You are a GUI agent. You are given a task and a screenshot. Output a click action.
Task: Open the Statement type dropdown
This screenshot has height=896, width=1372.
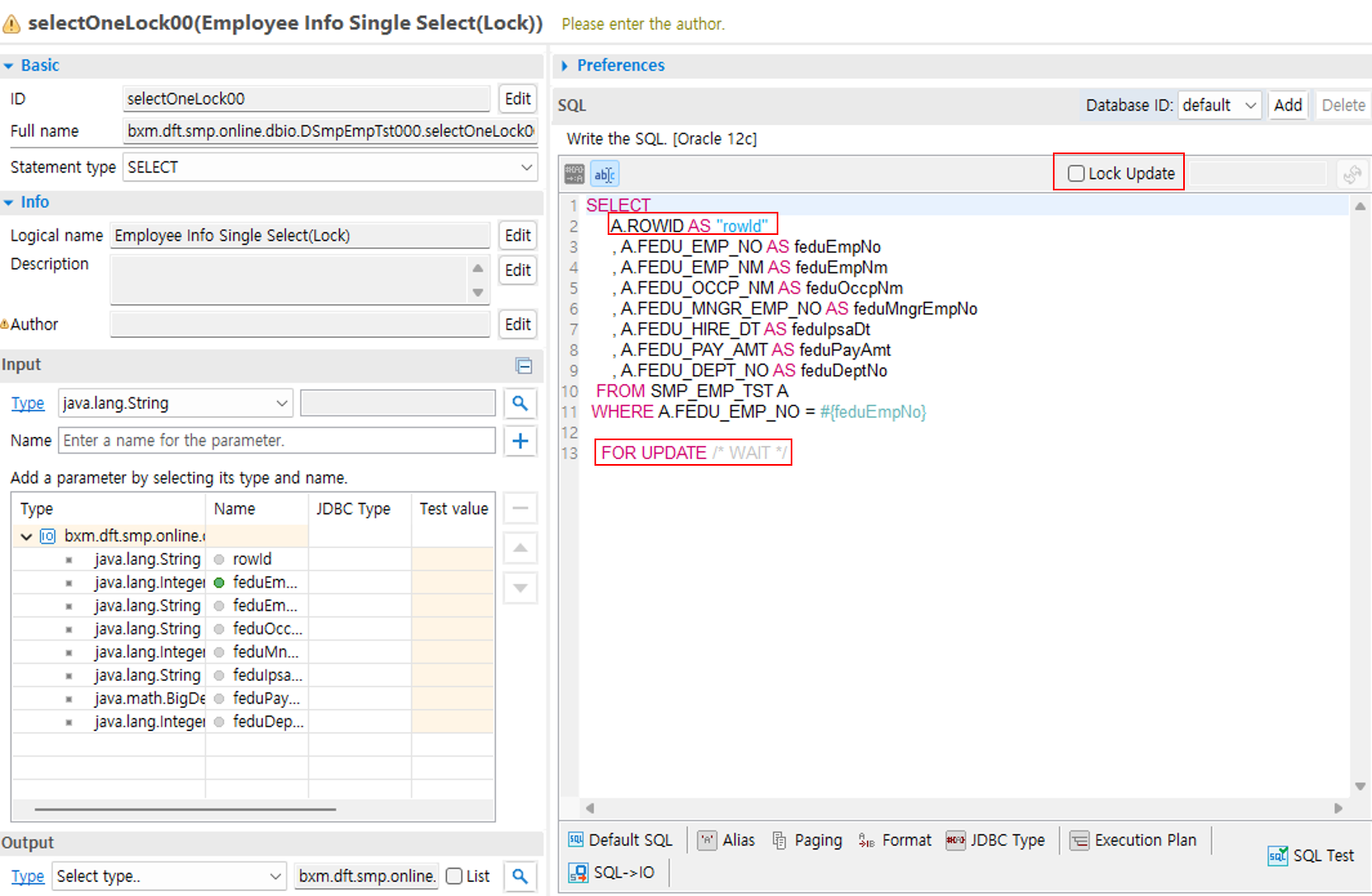330,167
